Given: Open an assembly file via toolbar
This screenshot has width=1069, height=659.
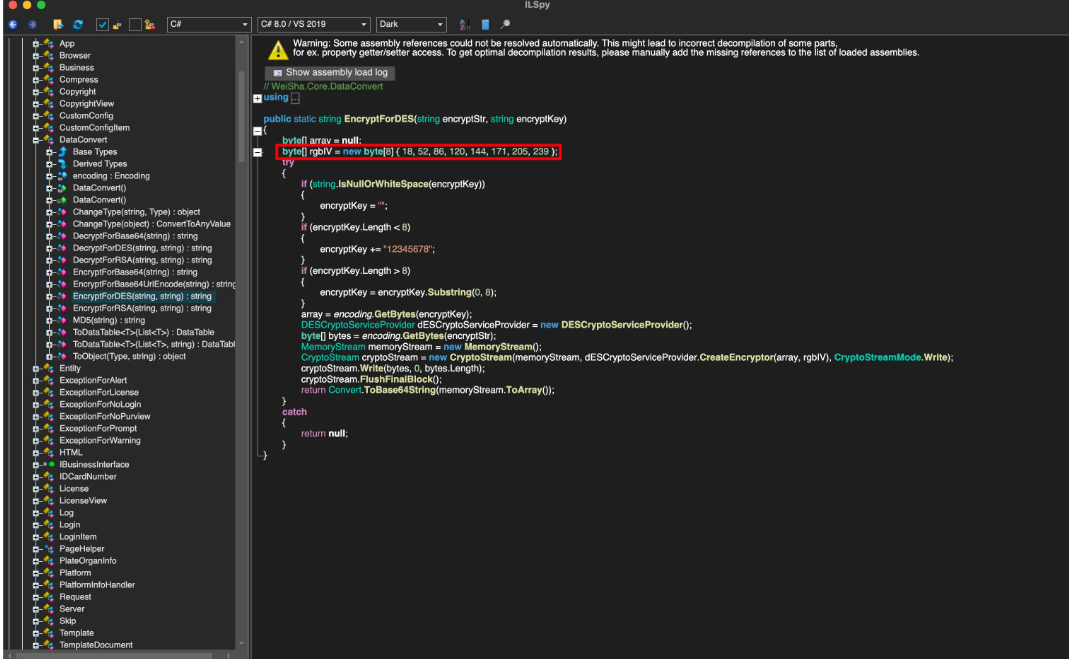Looking at the screenshot, I should point(58,24).
